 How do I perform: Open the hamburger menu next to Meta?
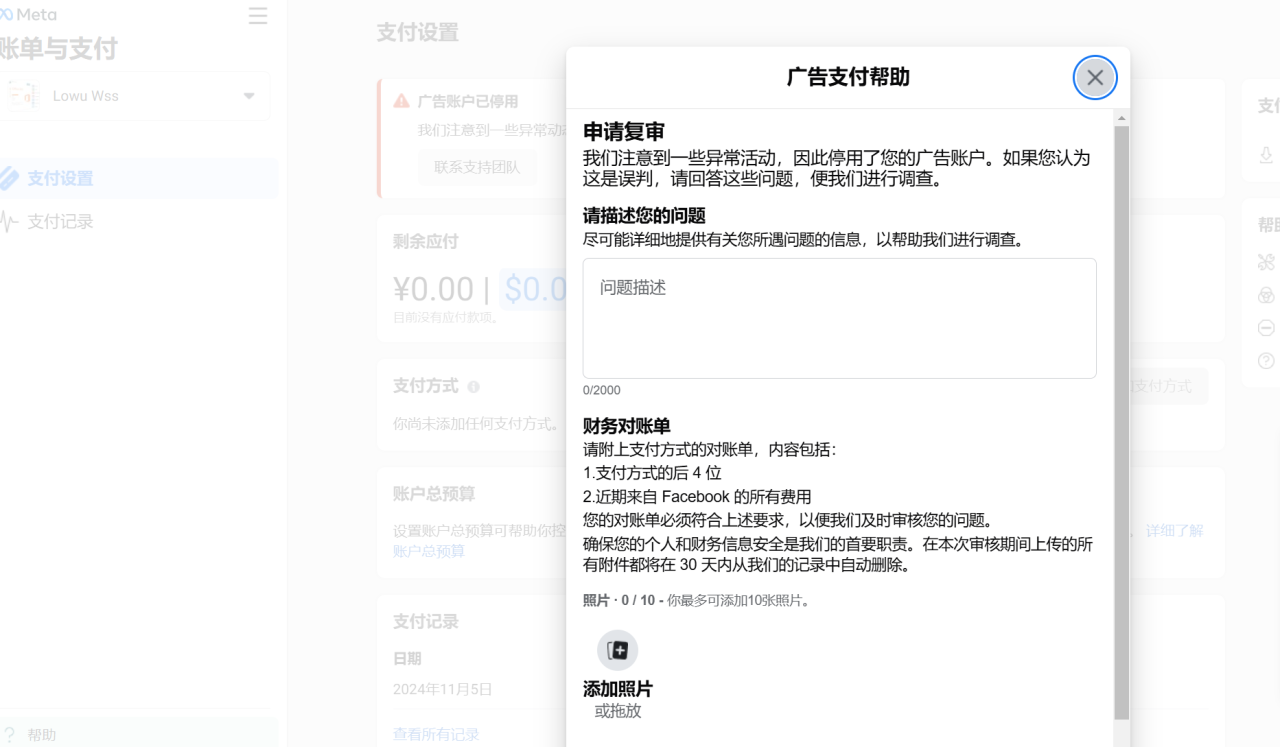(x=258, y=16)
